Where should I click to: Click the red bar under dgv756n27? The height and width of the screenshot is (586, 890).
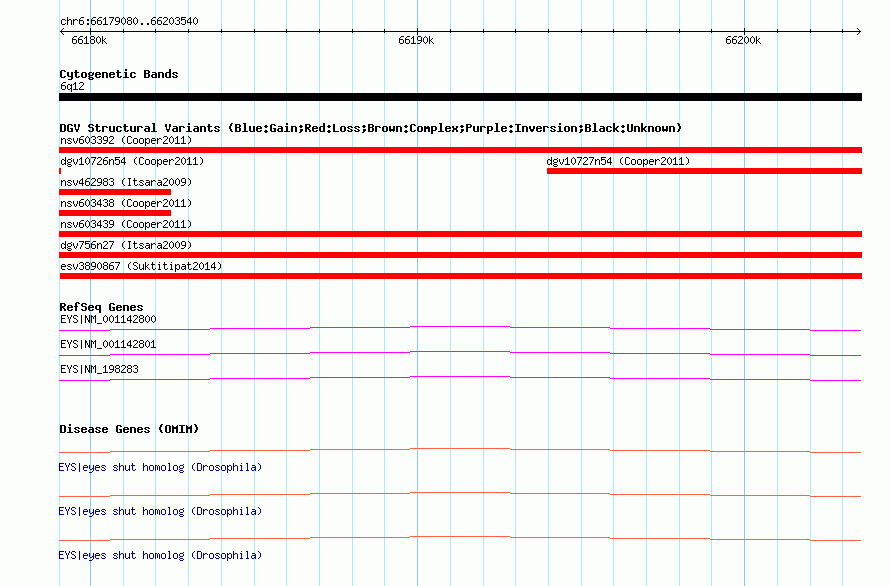[x=460, y=255]
